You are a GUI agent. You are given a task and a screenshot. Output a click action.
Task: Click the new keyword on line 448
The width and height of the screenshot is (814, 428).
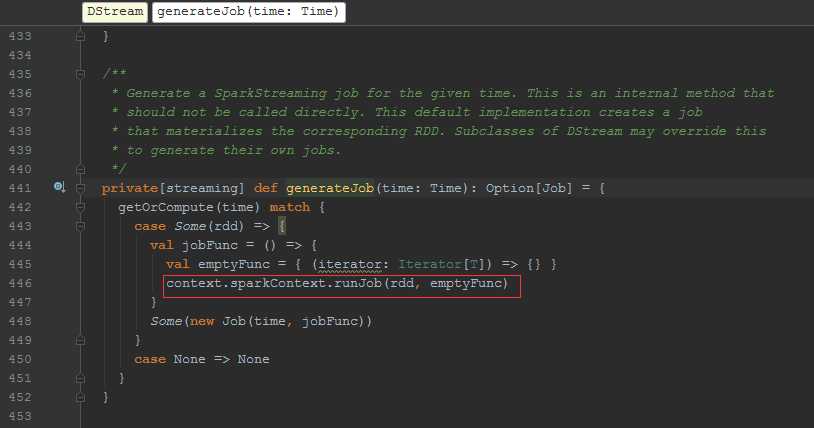pos(202,321)
